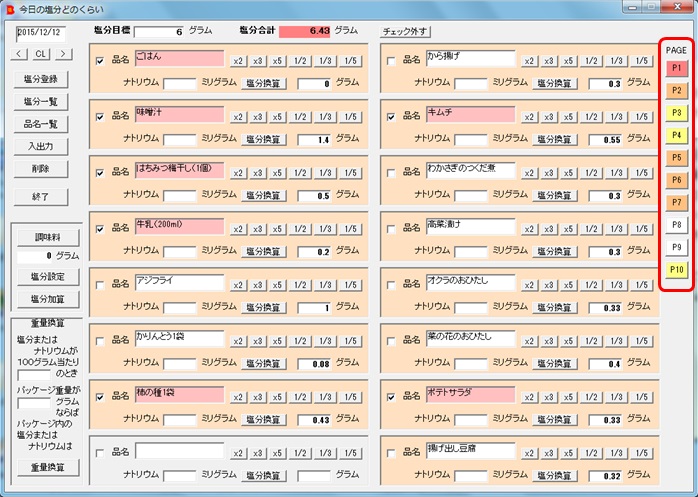Enable the アジフライ checkbox
Image resolution: width=698 pixels, height=497 pixels.
pyautogui.click(x=100, y=285)
